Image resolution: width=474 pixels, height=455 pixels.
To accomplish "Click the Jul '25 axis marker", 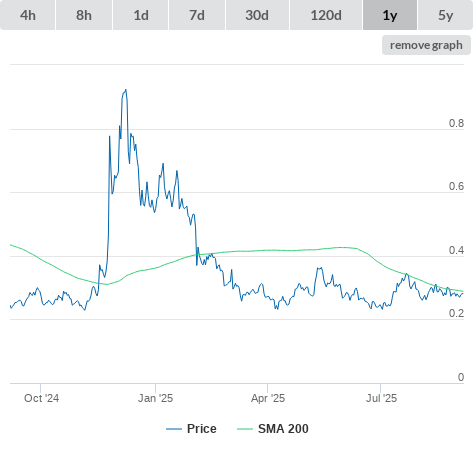I will point(381,398).
